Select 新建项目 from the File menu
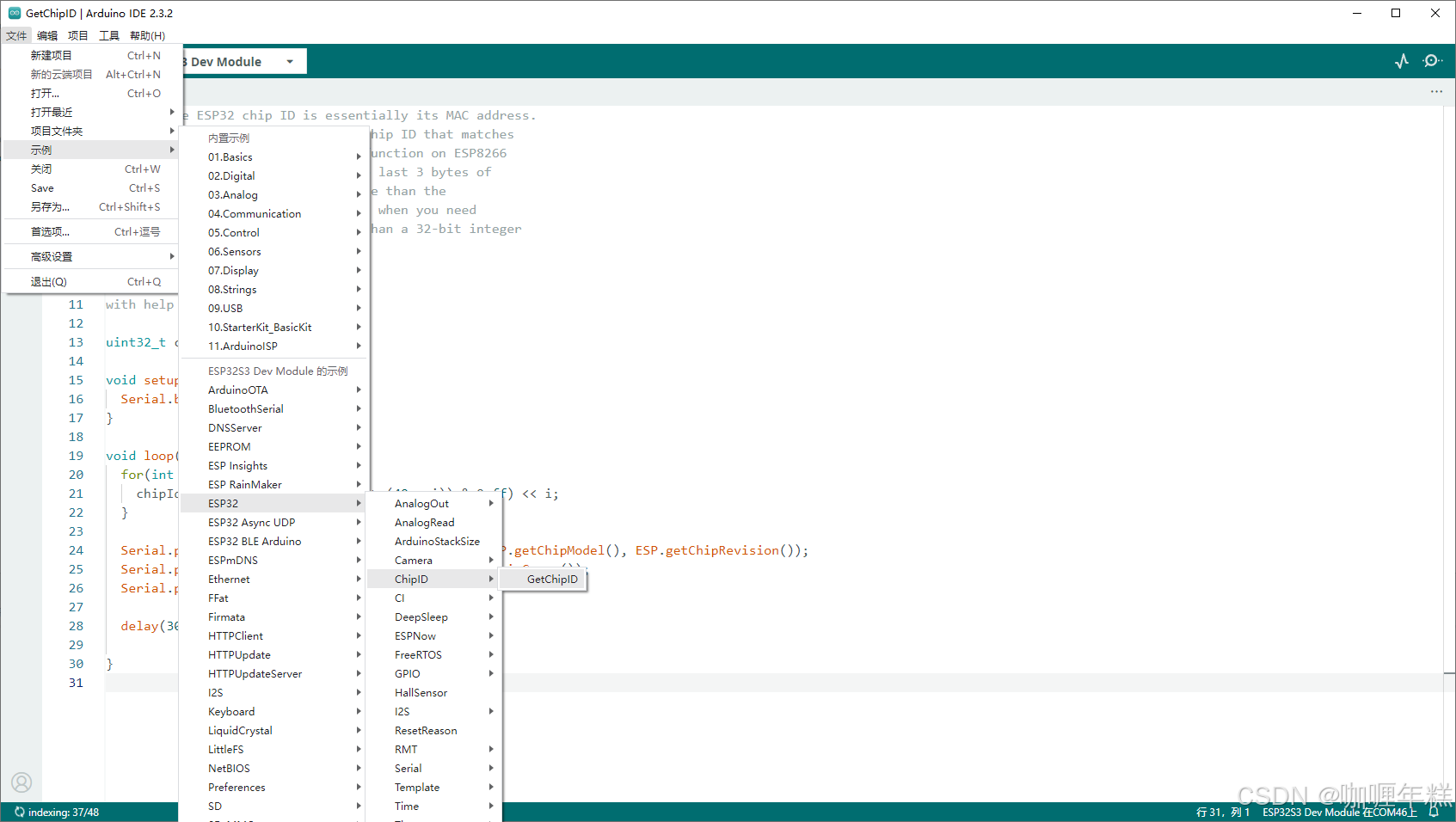 [x=91, y=55]
